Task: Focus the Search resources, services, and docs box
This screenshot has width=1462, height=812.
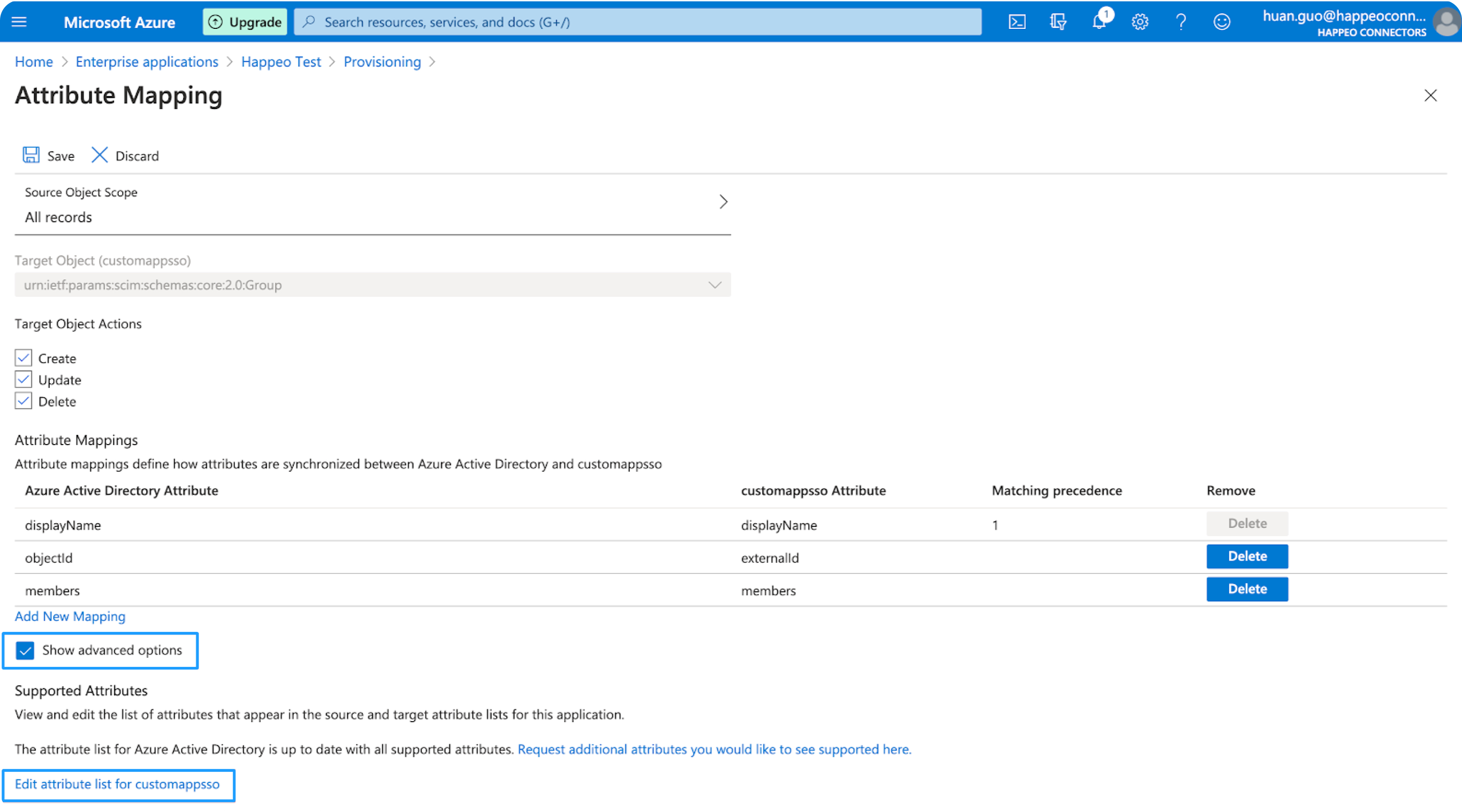Action: pos(638,21)
